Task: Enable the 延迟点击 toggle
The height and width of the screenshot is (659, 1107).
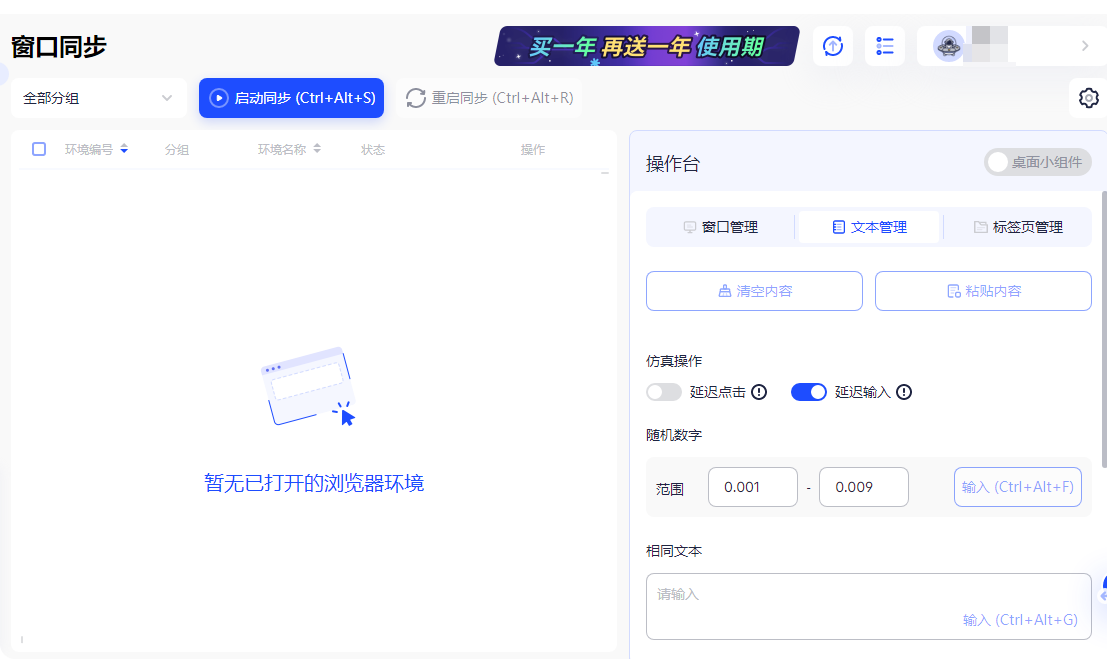Action: pos(663,392)
